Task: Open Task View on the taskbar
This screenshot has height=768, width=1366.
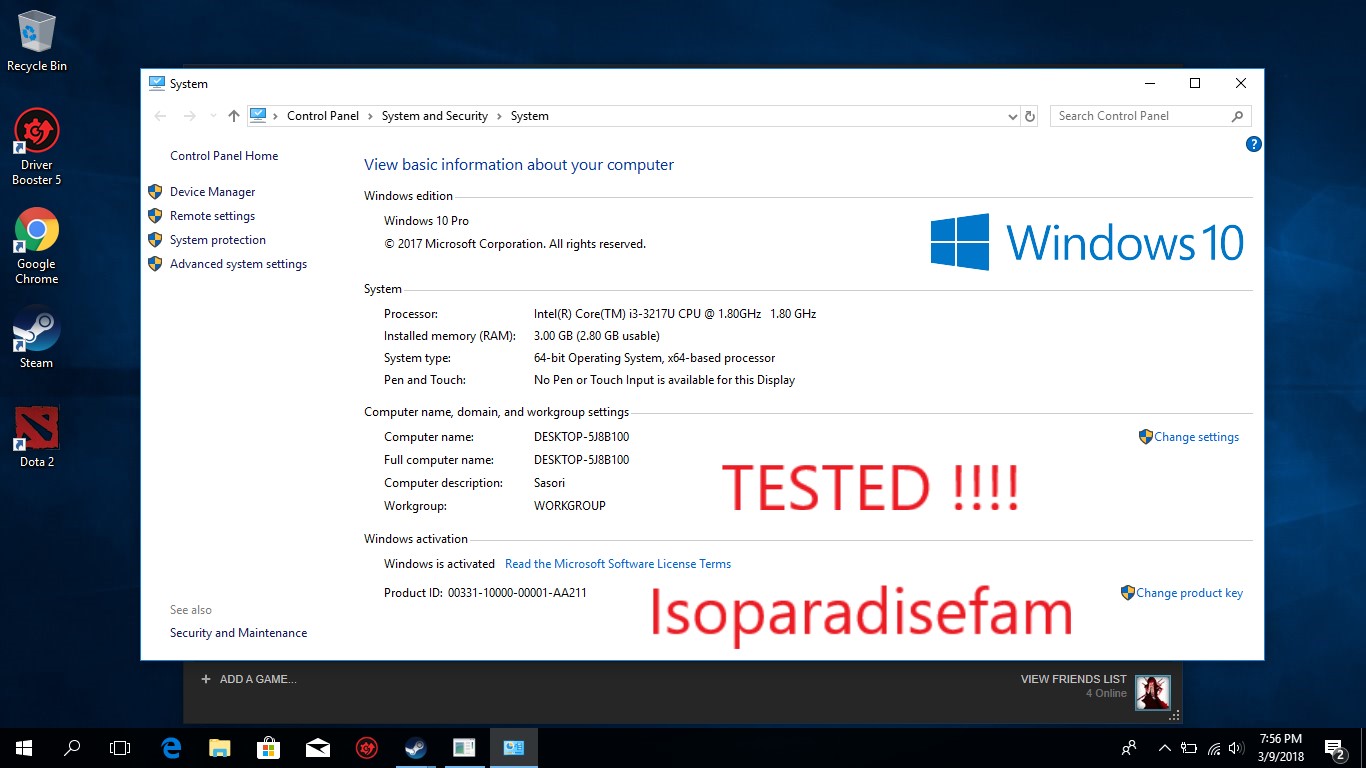Action: [x=119, y=747]
